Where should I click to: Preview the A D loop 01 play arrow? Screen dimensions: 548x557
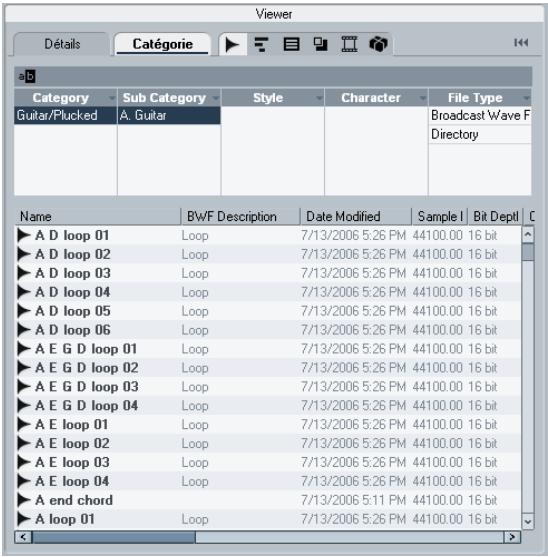point(24,235)
